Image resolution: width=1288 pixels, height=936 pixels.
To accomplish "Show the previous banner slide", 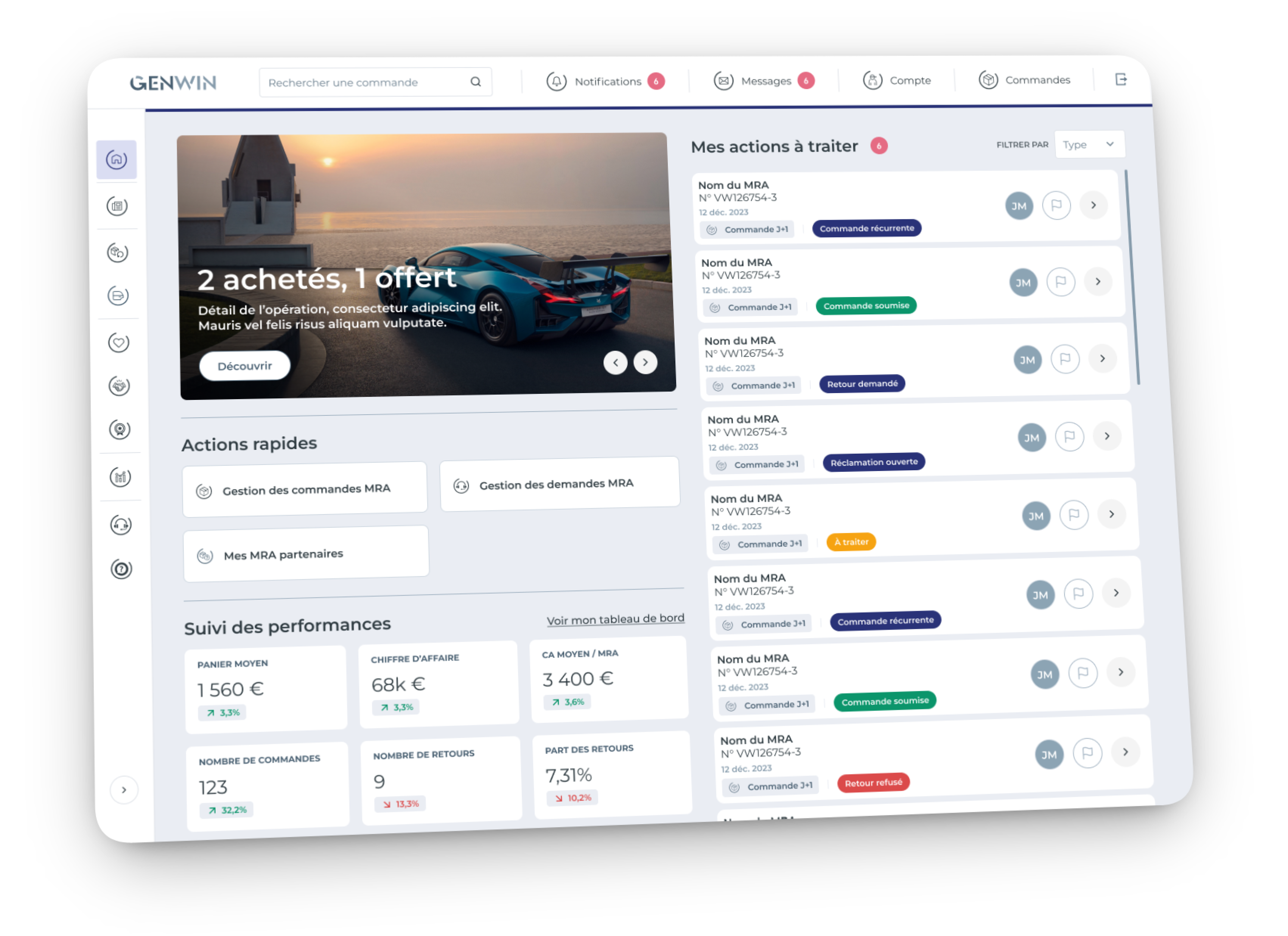I will pyautogui.click(x=616, y=362).
